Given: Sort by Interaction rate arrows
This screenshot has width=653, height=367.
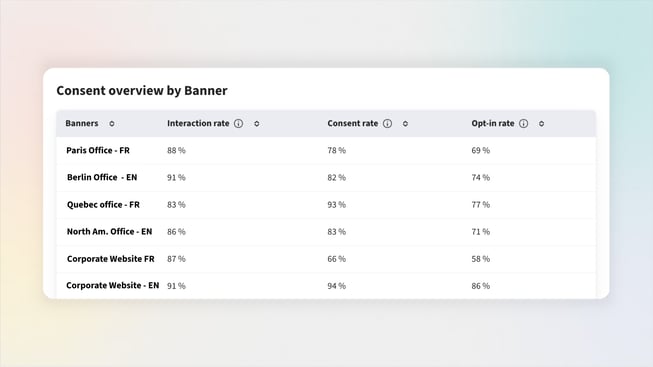Looking at the screenshot, I should click(x=257, y=124).
